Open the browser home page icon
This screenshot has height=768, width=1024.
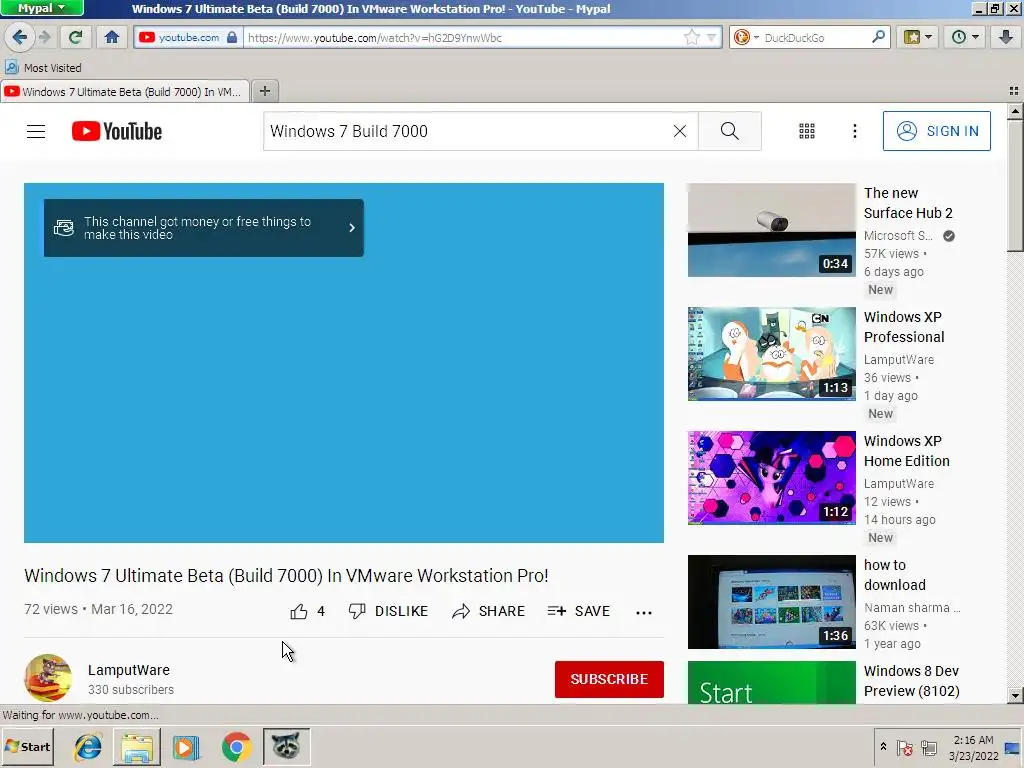click(x=112, y=37)
